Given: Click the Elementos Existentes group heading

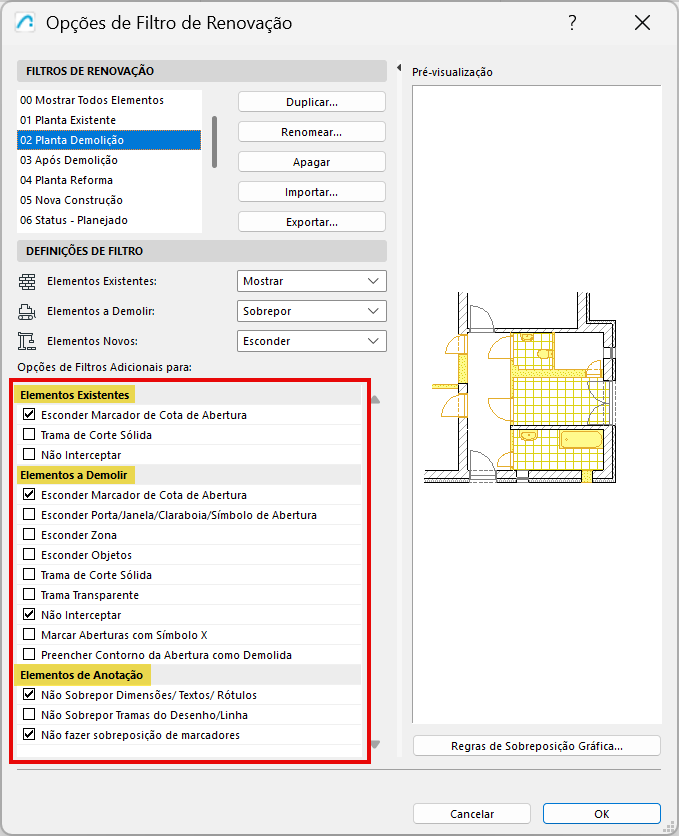Looking at the screenshot, I should tap(75, 395).
